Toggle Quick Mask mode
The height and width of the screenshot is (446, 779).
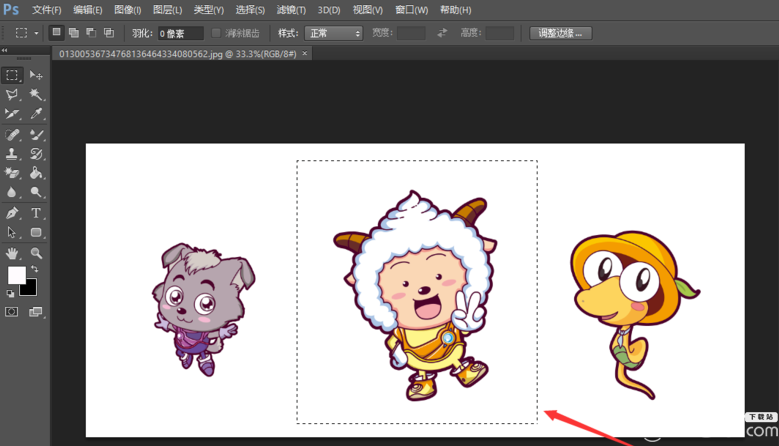[x=11, y=312]
